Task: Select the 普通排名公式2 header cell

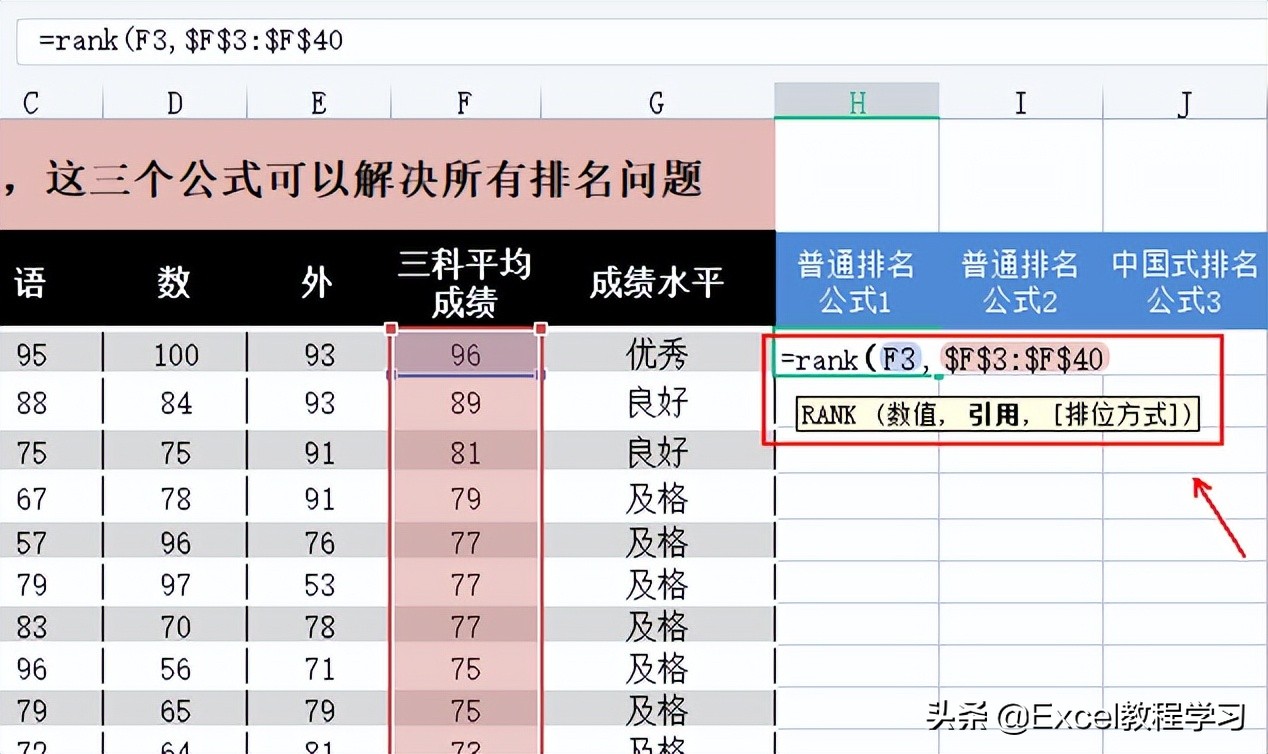Action: [x=1021, y=281]
